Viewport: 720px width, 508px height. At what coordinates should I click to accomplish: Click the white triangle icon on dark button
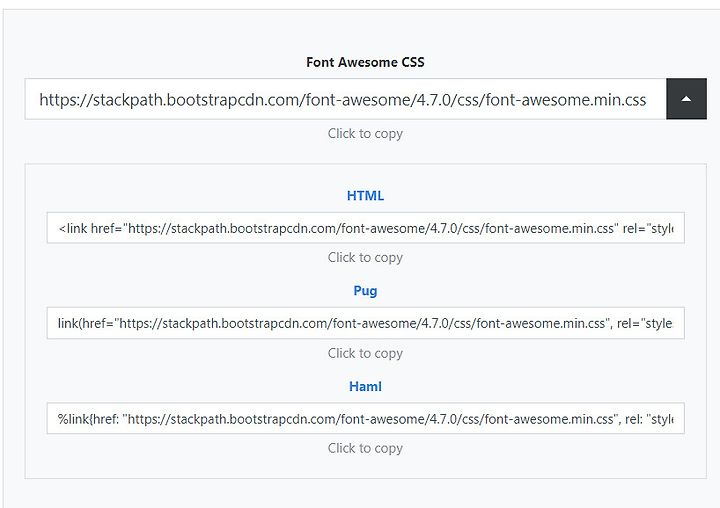[x=686, y=99]
